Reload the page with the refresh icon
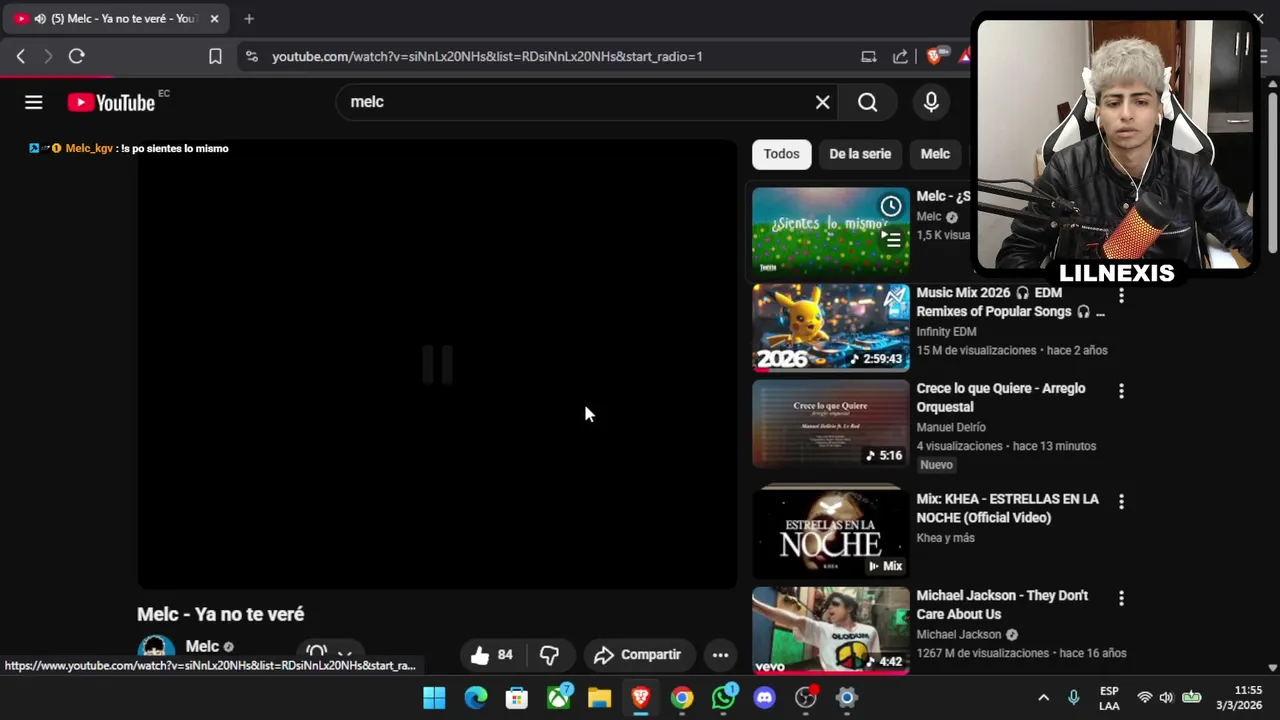 click(x=76, y=56)
